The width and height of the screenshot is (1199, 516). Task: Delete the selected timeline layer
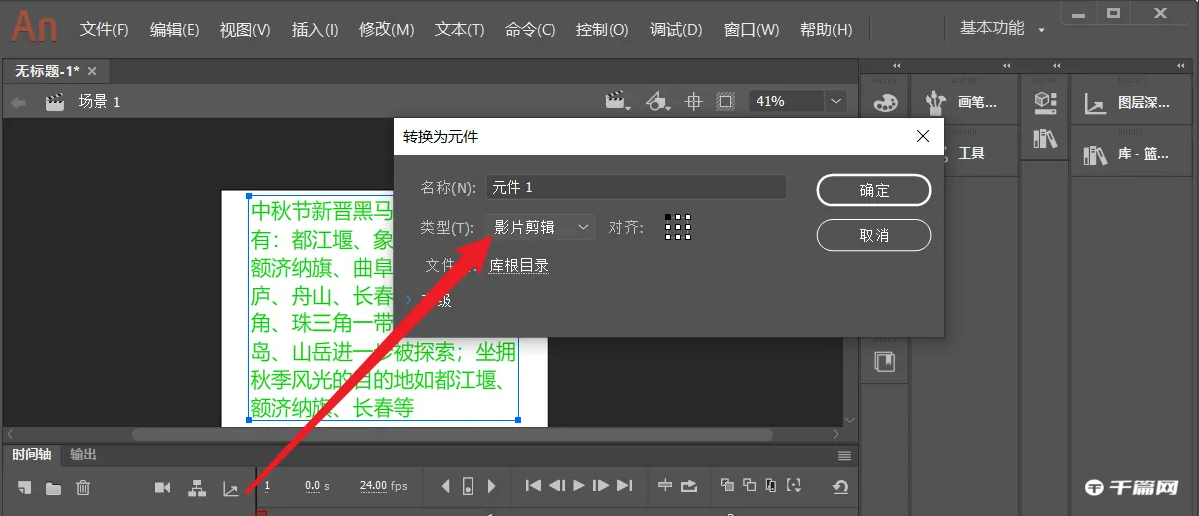[83, 487]
